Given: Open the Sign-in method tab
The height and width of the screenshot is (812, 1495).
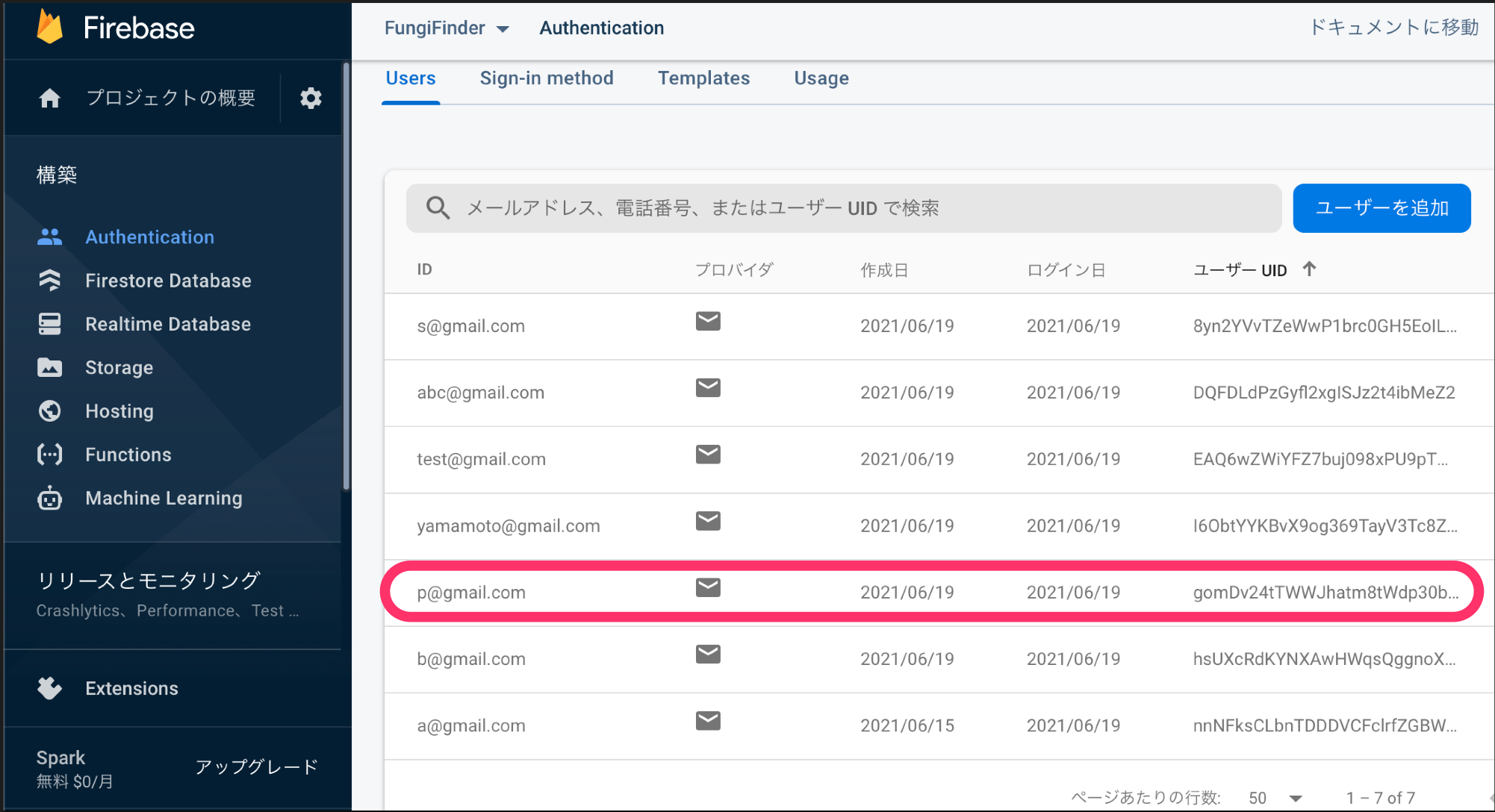Looking at the screenshot, I should point(547,78).
